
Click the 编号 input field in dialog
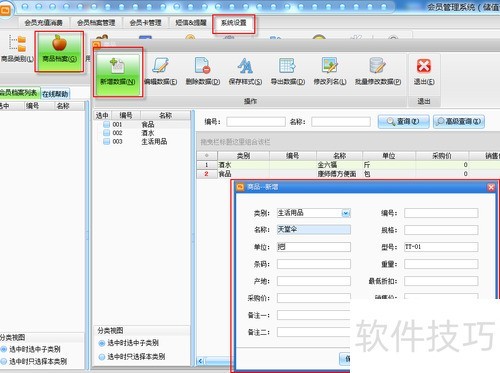point(441,213)
